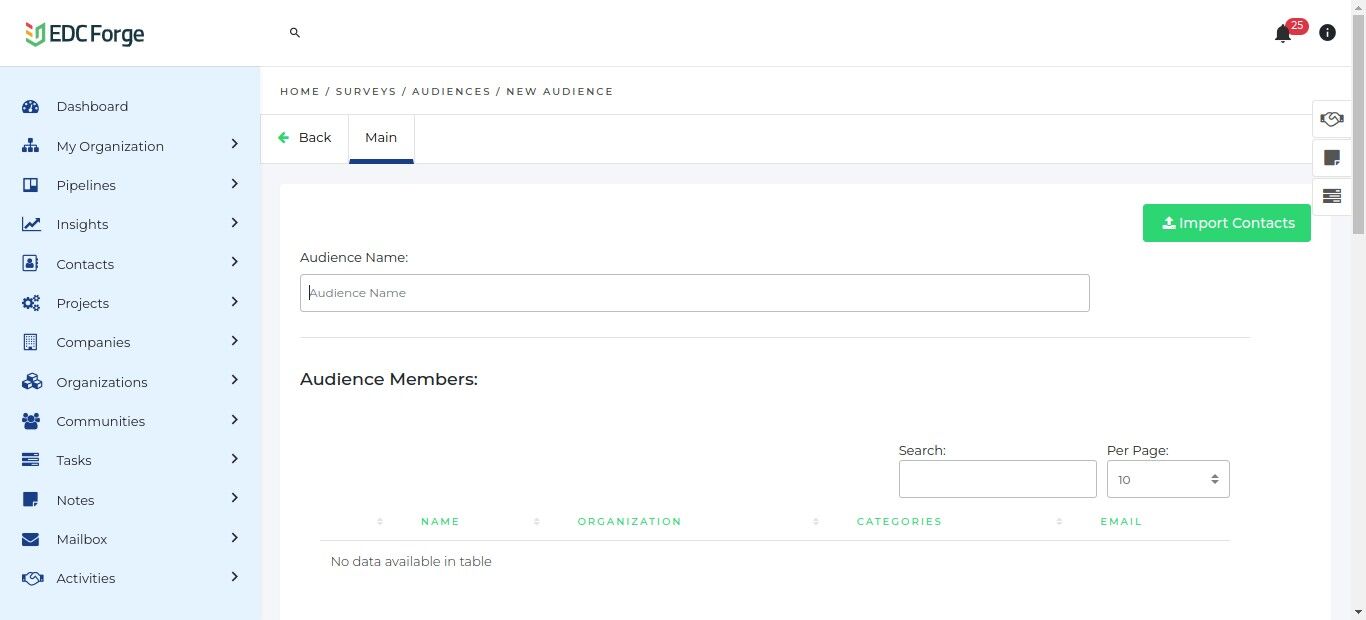
Task: Expand the Communities menu chevron
Action: (x=234, y=420)
